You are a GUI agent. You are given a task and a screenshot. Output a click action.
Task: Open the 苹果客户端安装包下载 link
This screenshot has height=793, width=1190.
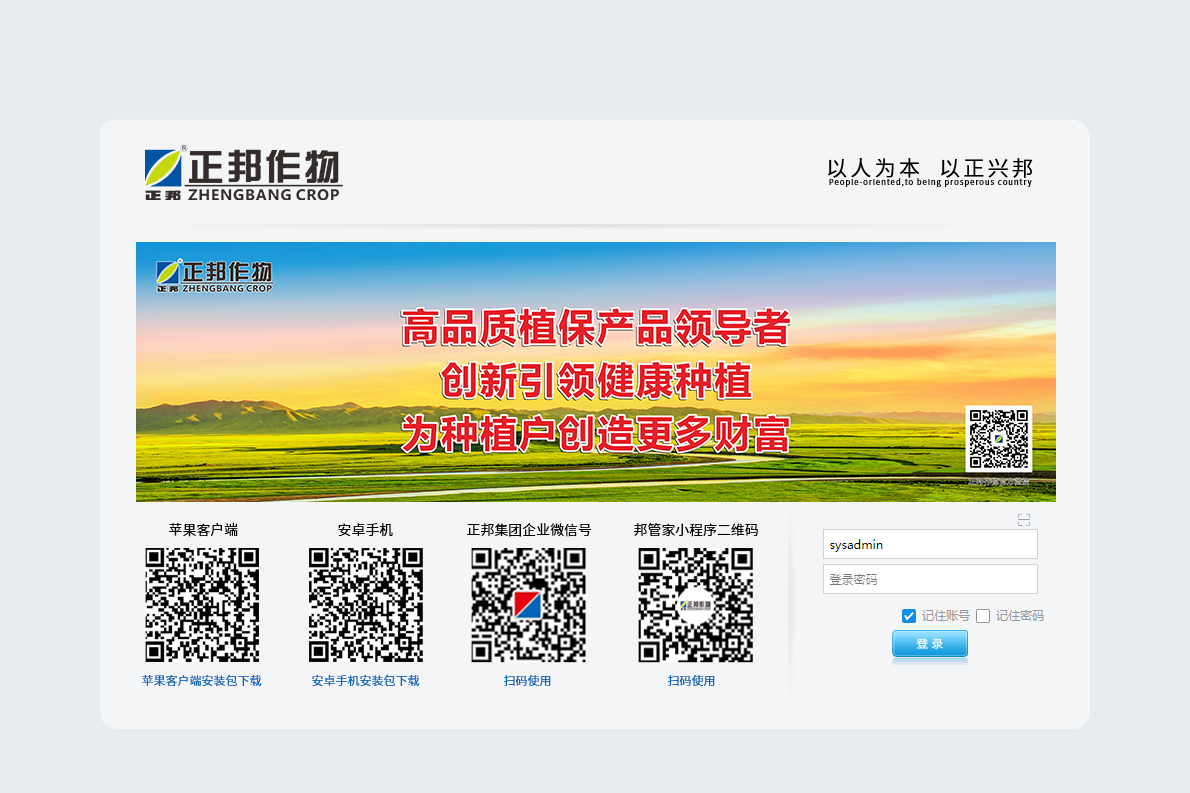point(202,681)
